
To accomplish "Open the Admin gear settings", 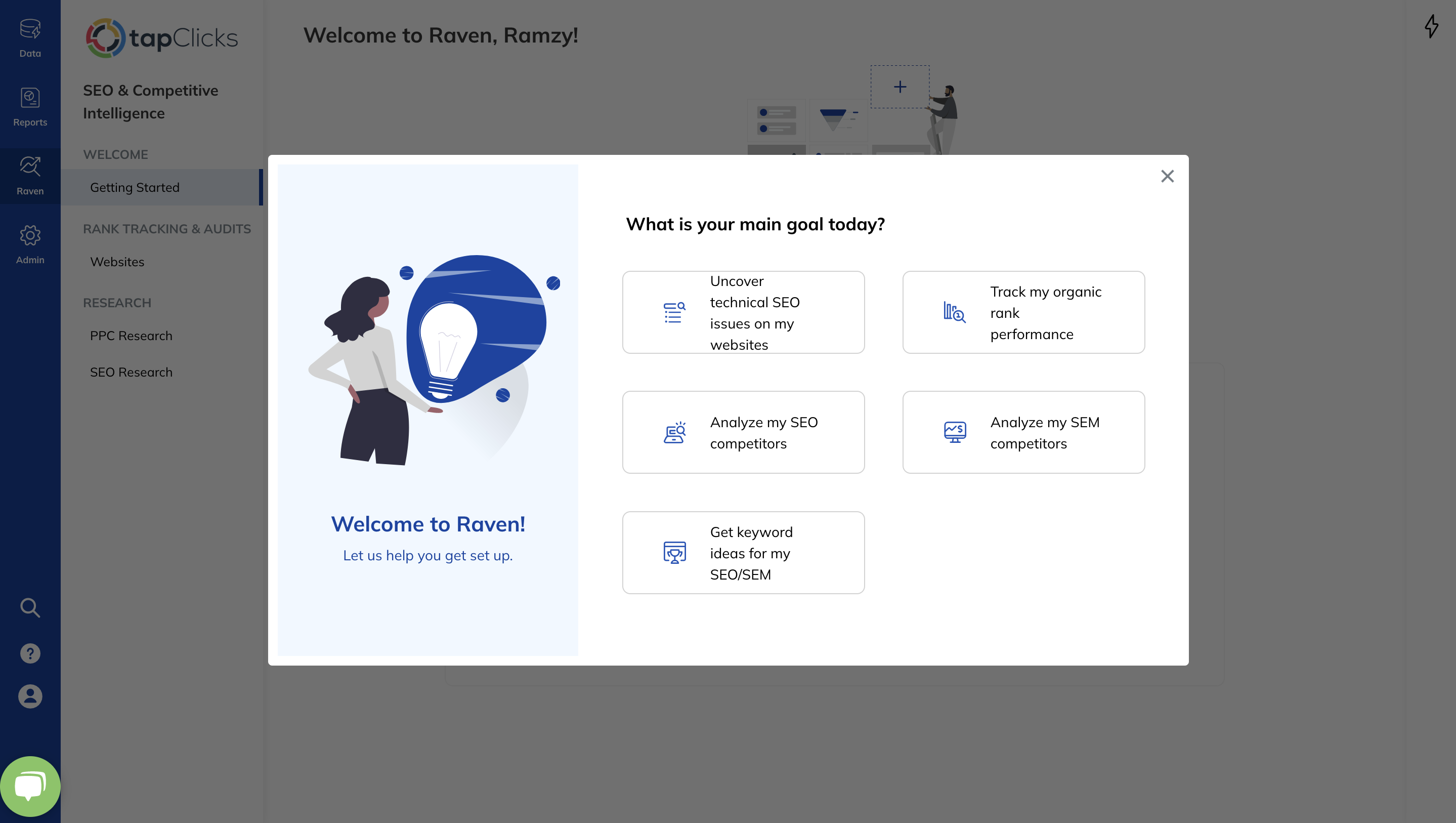I will (x=30, y=245).
